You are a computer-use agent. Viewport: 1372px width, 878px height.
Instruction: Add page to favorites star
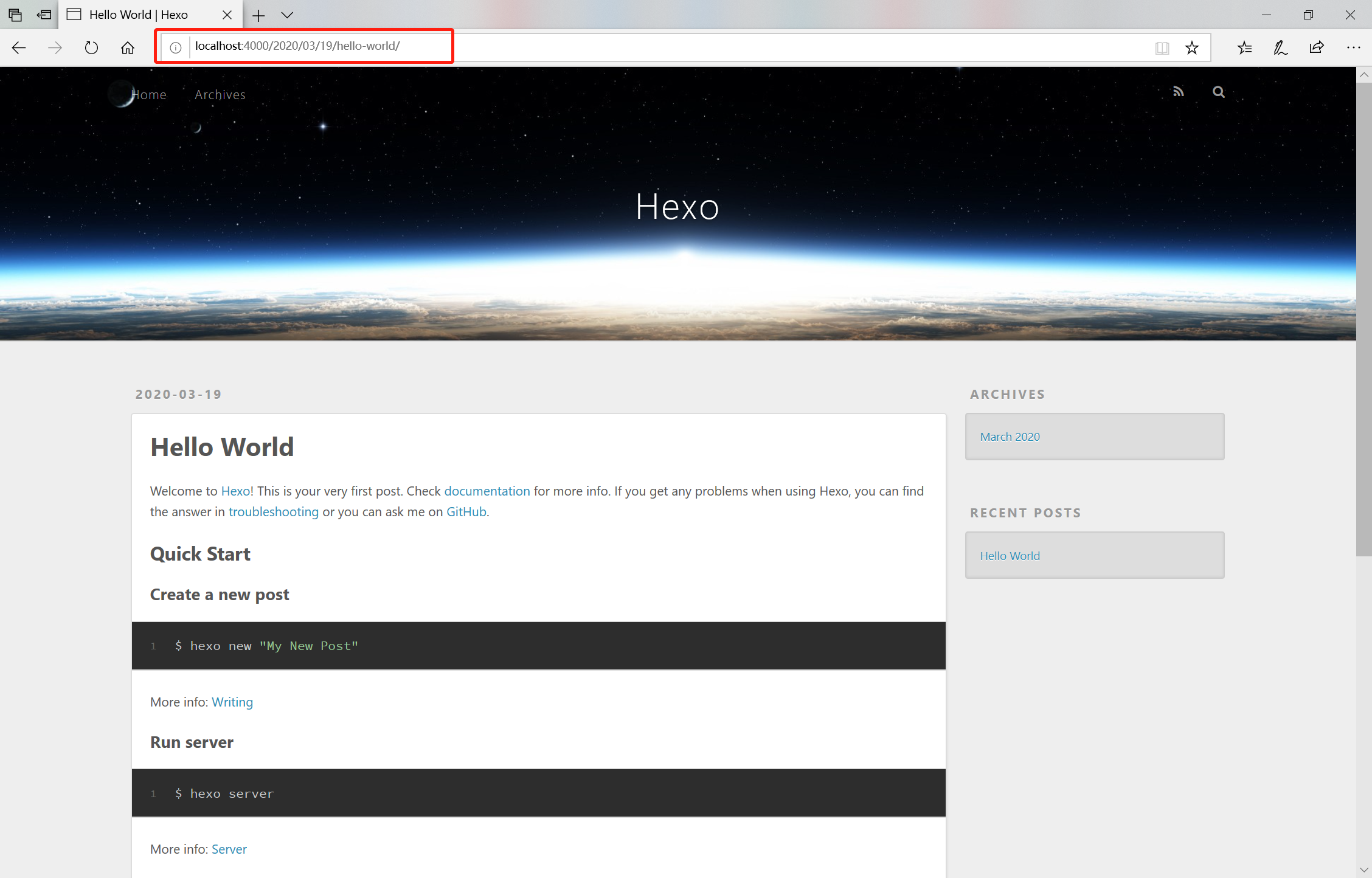pos(1191,47)
